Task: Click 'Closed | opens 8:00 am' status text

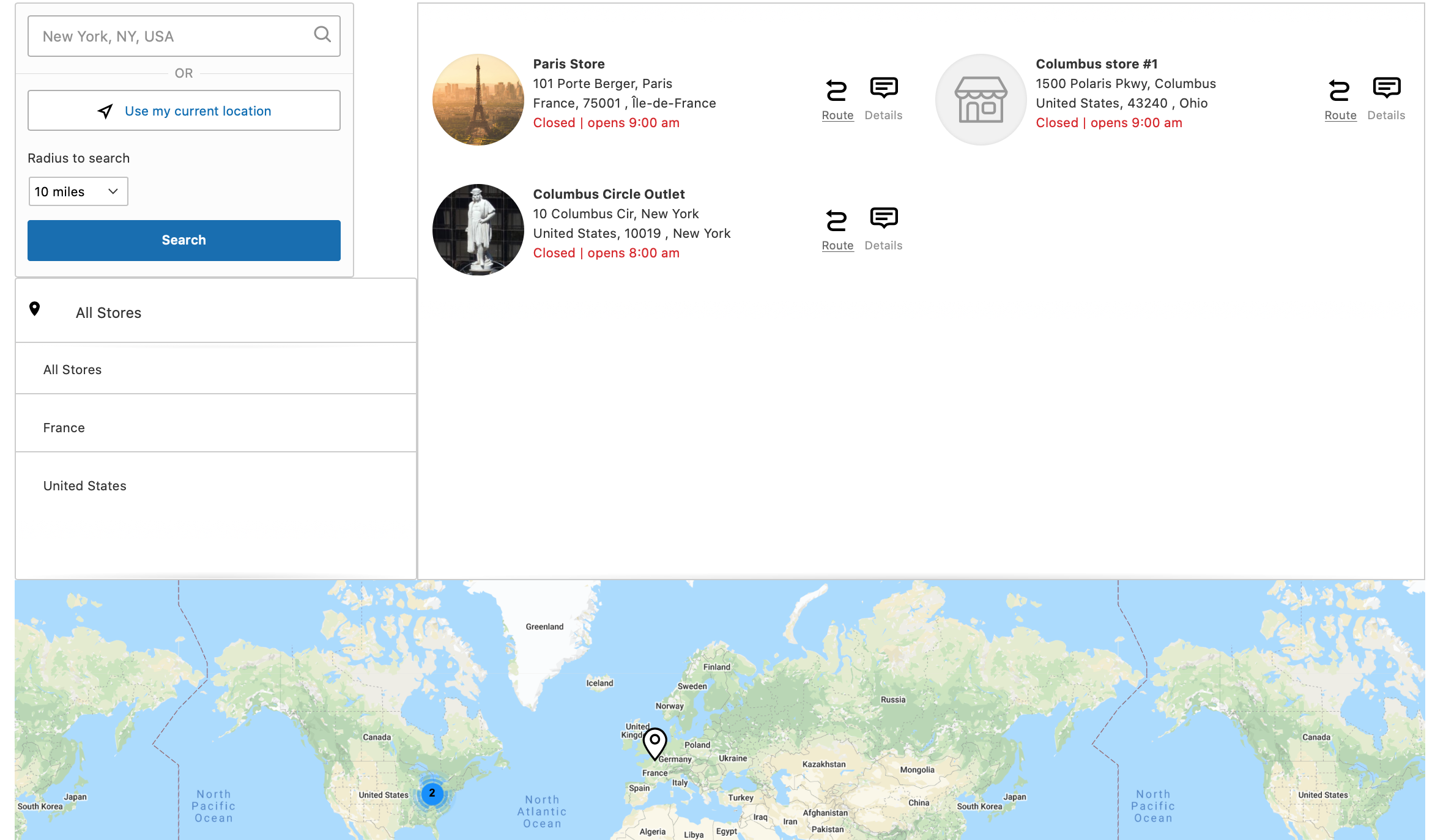Action: click(606, 253)
